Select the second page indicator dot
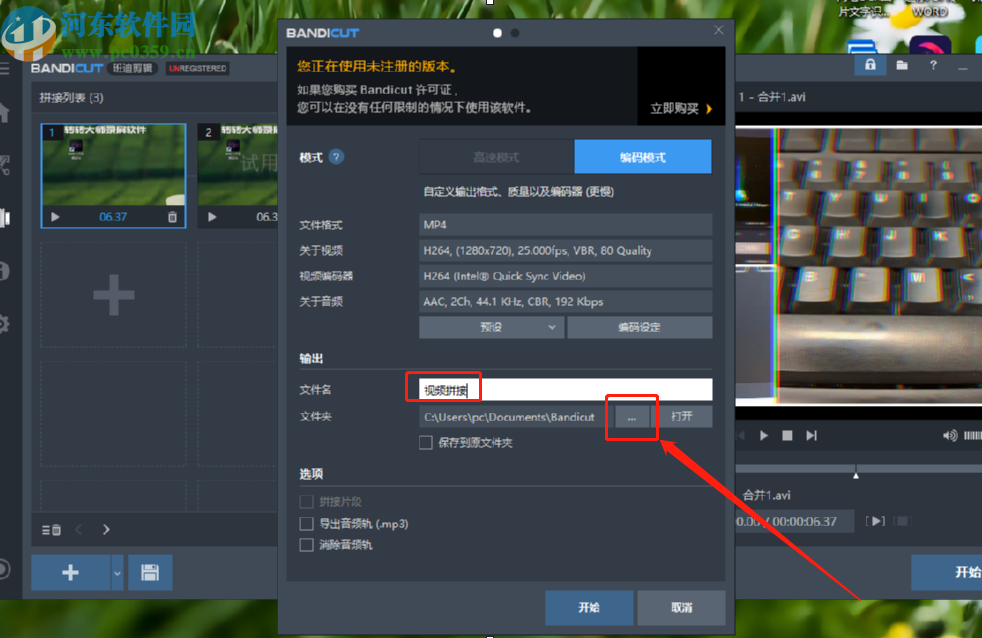982x638 pixels. point(515,33)
